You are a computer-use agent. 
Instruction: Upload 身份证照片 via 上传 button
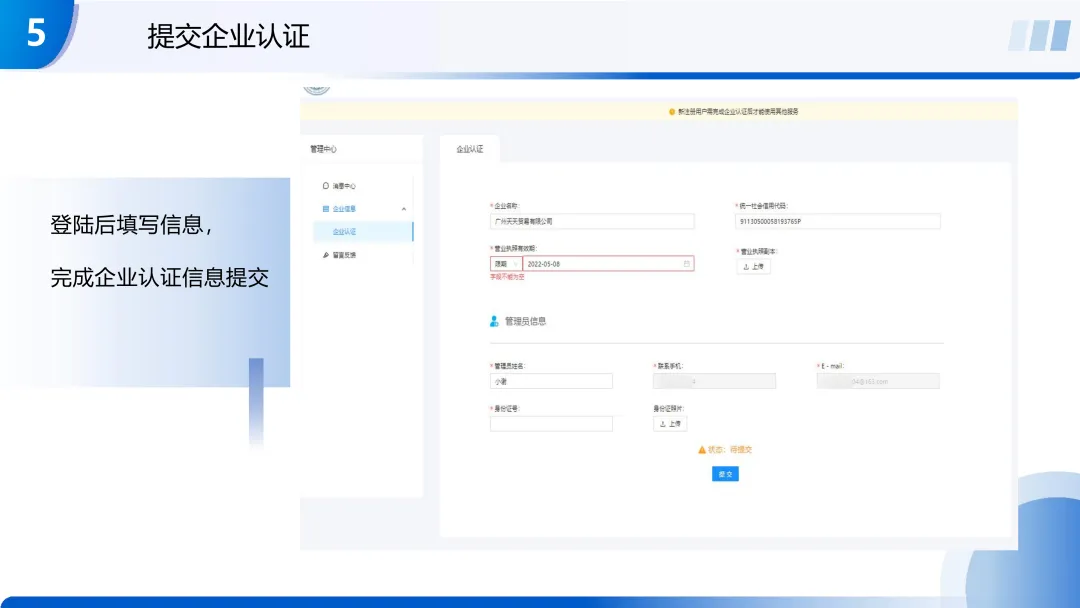(x=670, y=423)
